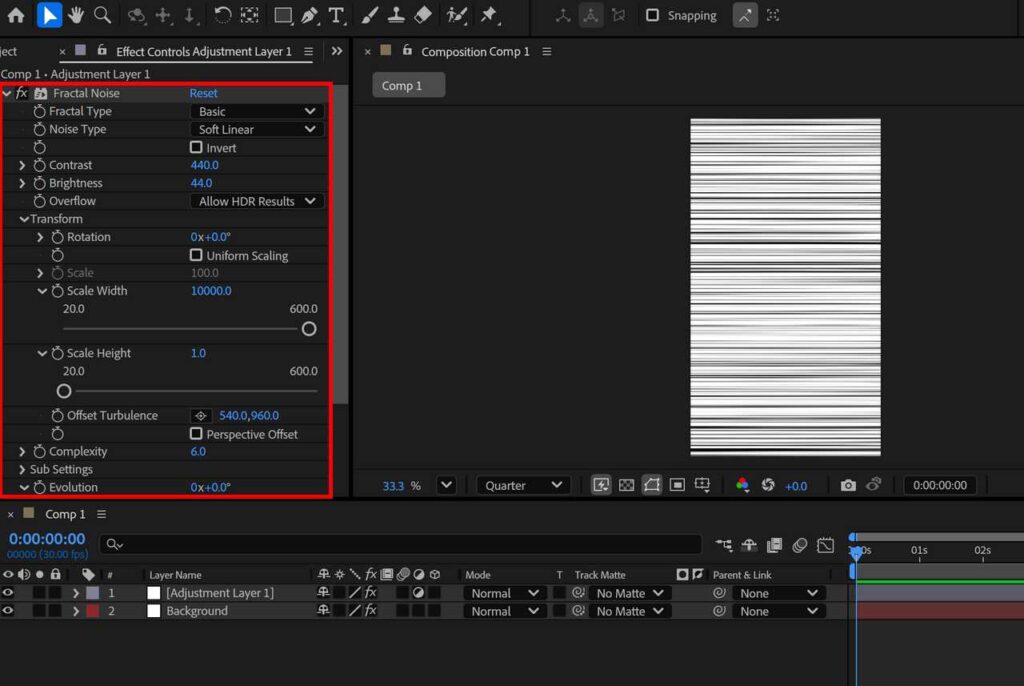Click the Offset Turbulence crosshair point picker
This screenshot has height=686, width=1024.
click(200, 416)
